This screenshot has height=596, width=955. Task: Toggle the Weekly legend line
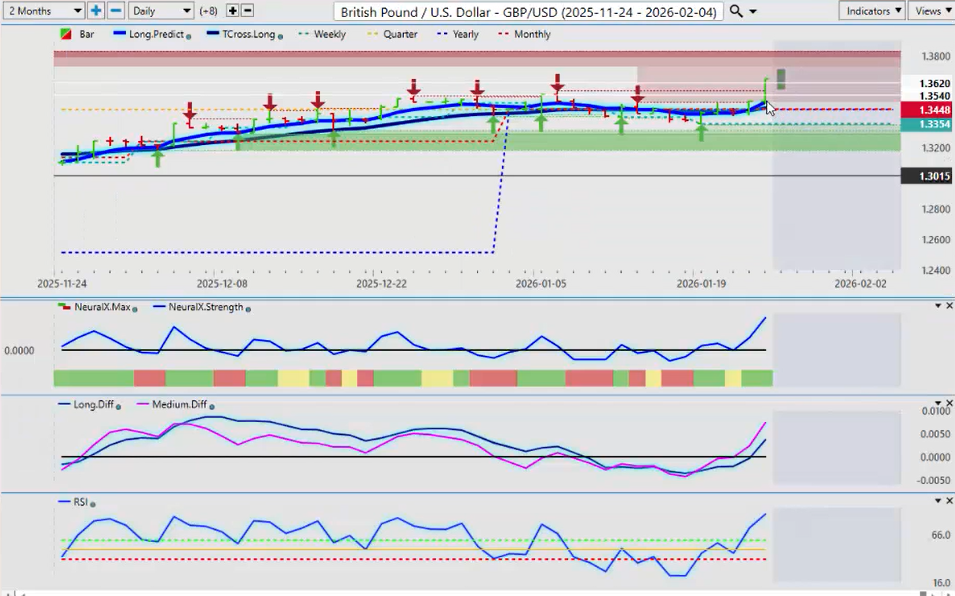tap(322, 34)
